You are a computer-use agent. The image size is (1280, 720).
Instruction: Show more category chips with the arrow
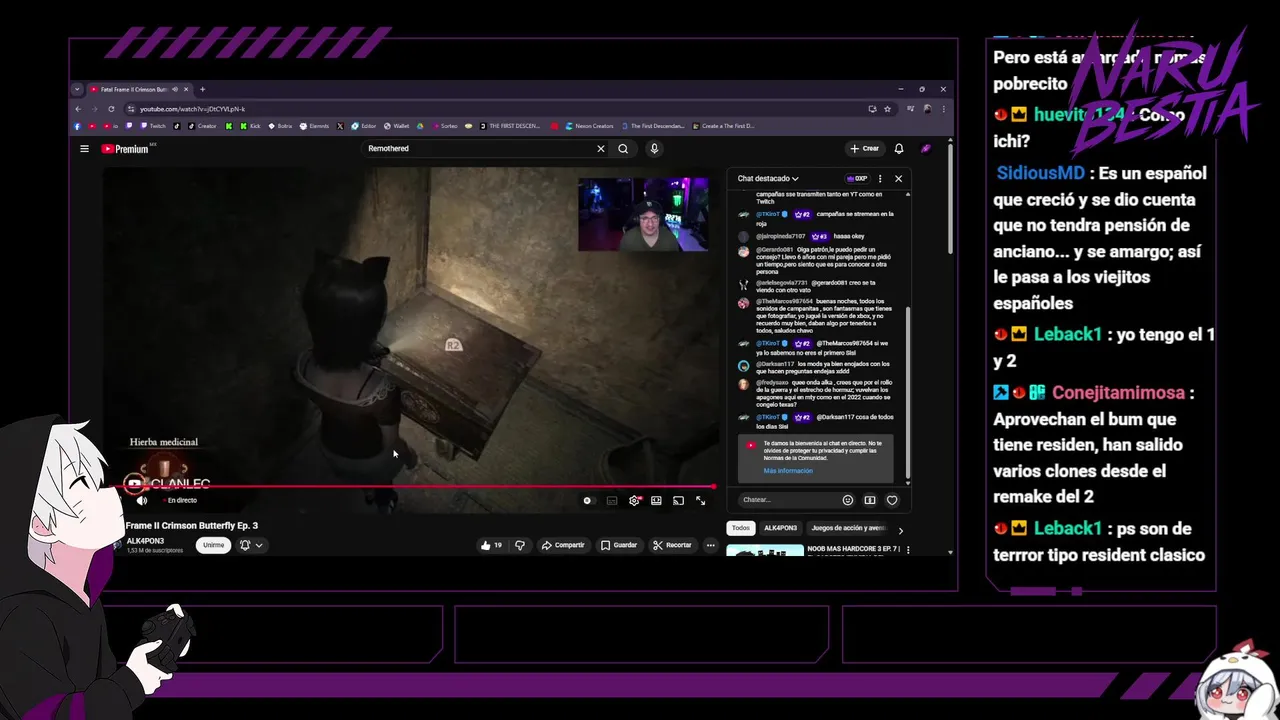[x=900, y=530]
